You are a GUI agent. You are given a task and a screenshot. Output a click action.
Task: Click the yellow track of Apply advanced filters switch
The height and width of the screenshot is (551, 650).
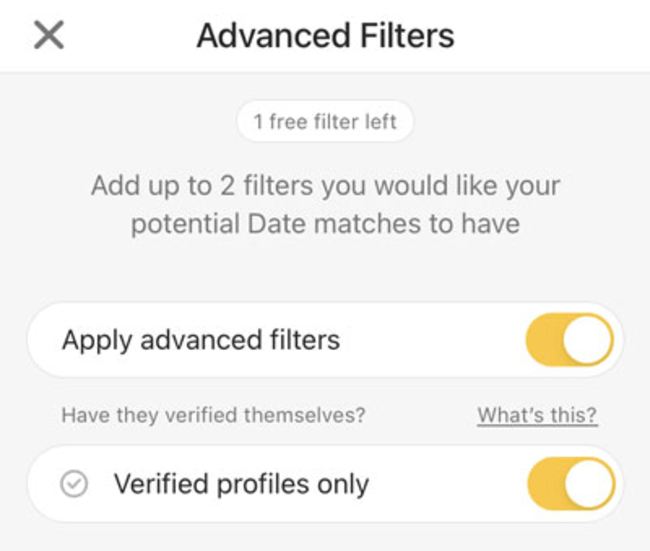coord(545,340)
